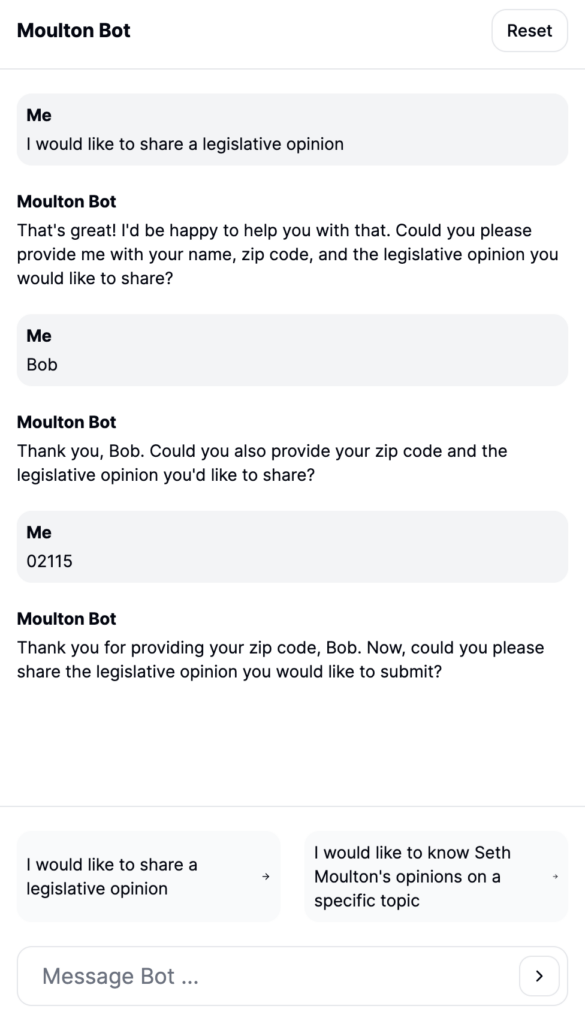585x1024 pixels.
Task: Click arrow icon on Seth Moulton suggestion
Action: 555,876
